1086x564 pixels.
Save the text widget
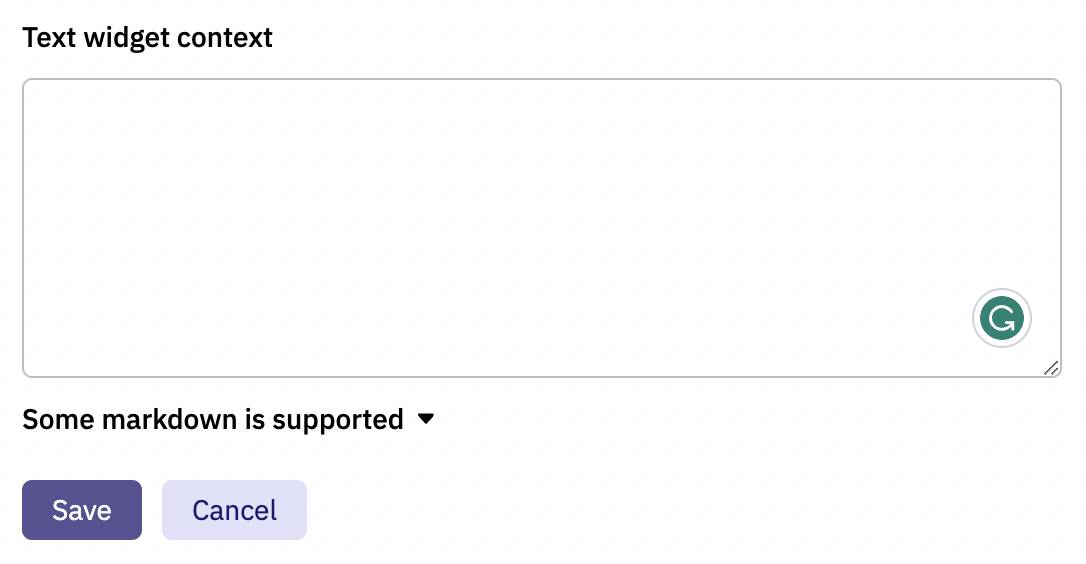pos(82,510)
